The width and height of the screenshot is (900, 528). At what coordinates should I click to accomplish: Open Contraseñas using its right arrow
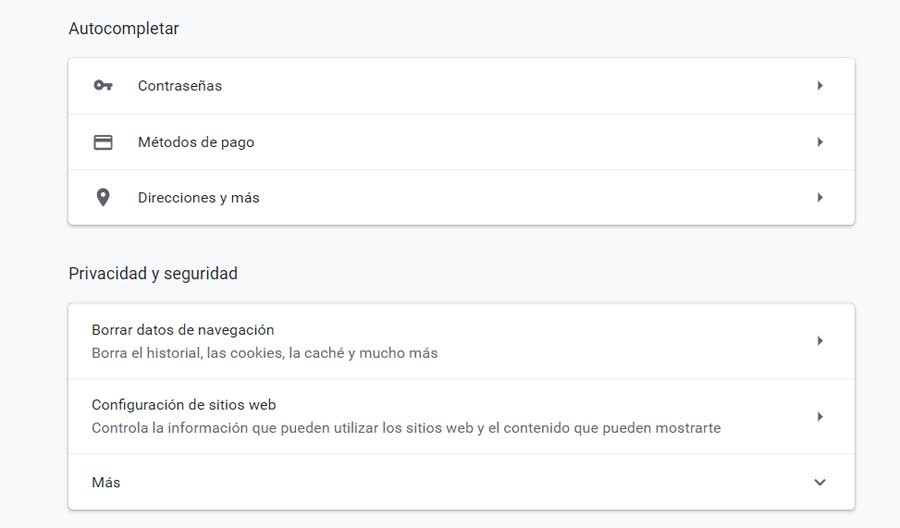click(820, 86)
